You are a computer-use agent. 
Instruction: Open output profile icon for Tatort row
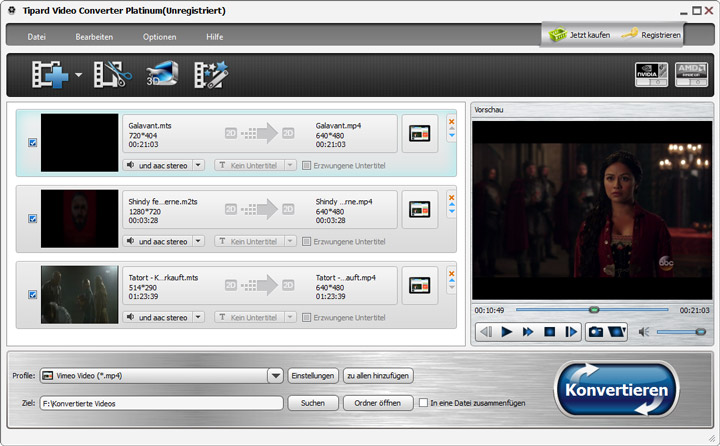419,286
